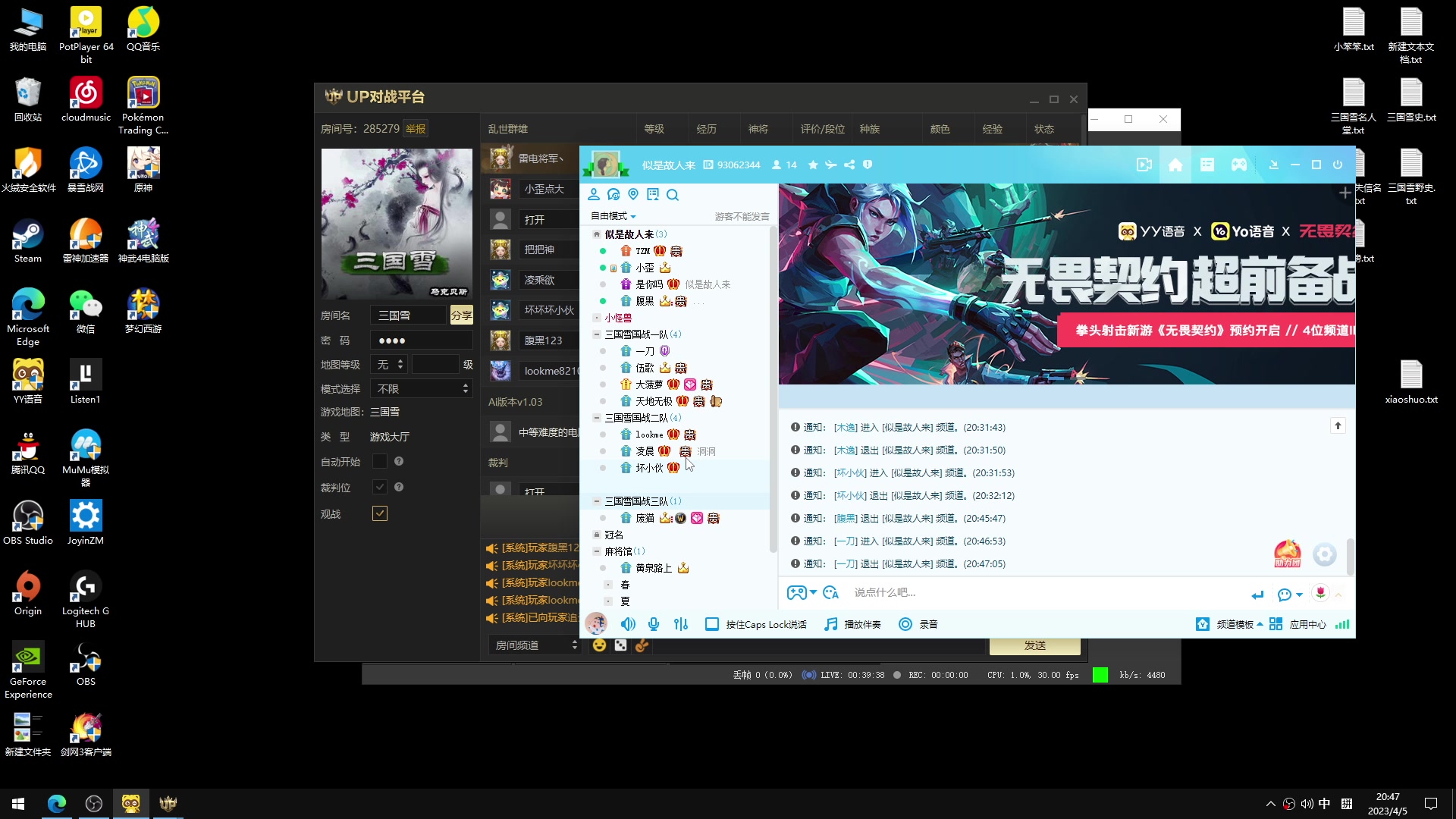Open the 模式选择 dropdown showing 不限
Viewport: 1456px width, 819px height.
pos(421,388)
